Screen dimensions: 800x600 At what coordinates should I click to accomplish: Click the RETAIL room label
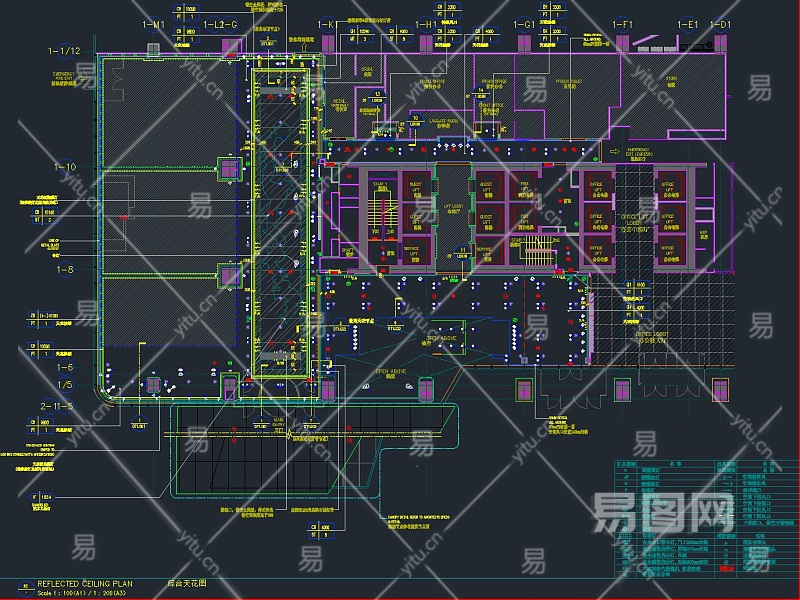[x=340, y=105]
